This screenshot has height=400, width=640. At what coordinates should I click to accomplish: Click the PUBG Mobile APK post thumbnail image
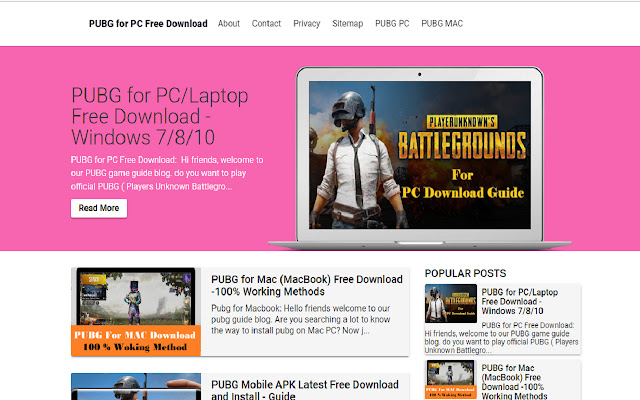pyautogui.click(x=136, y=387)
